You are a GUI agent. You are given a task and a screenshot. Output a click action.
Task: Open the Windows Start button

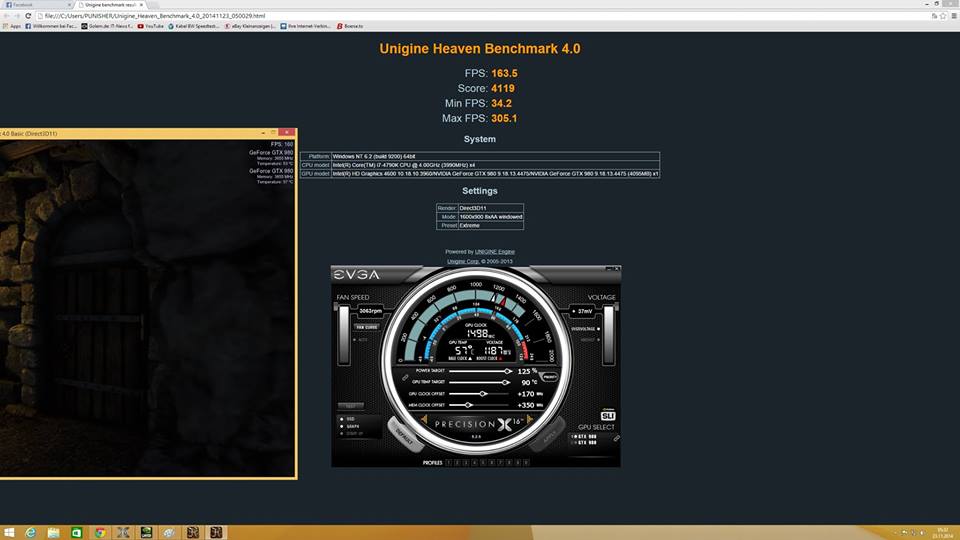[9, 533]
